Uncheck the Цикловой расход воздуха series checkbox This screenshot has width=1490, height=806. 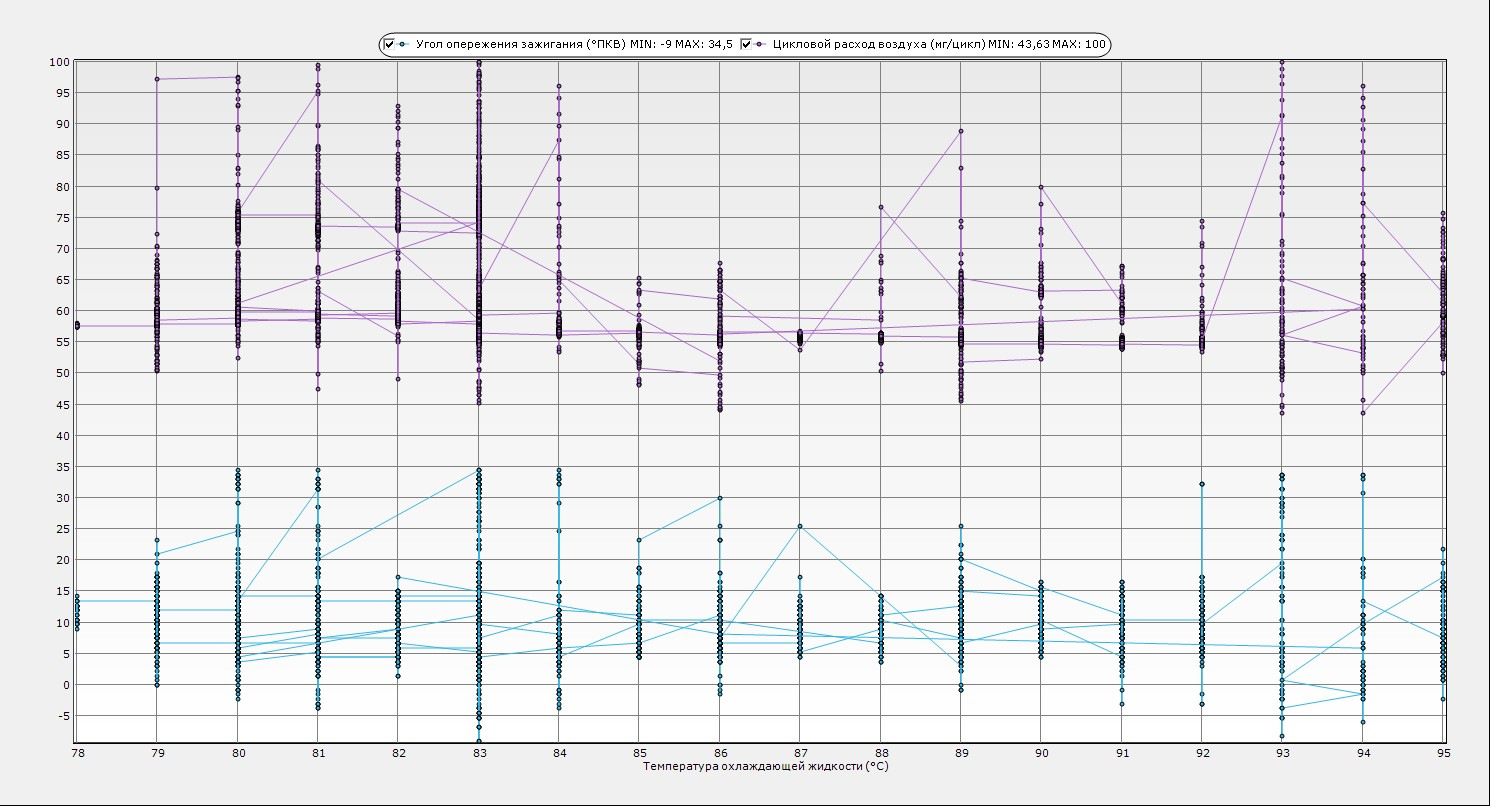[x=746, y=44]
